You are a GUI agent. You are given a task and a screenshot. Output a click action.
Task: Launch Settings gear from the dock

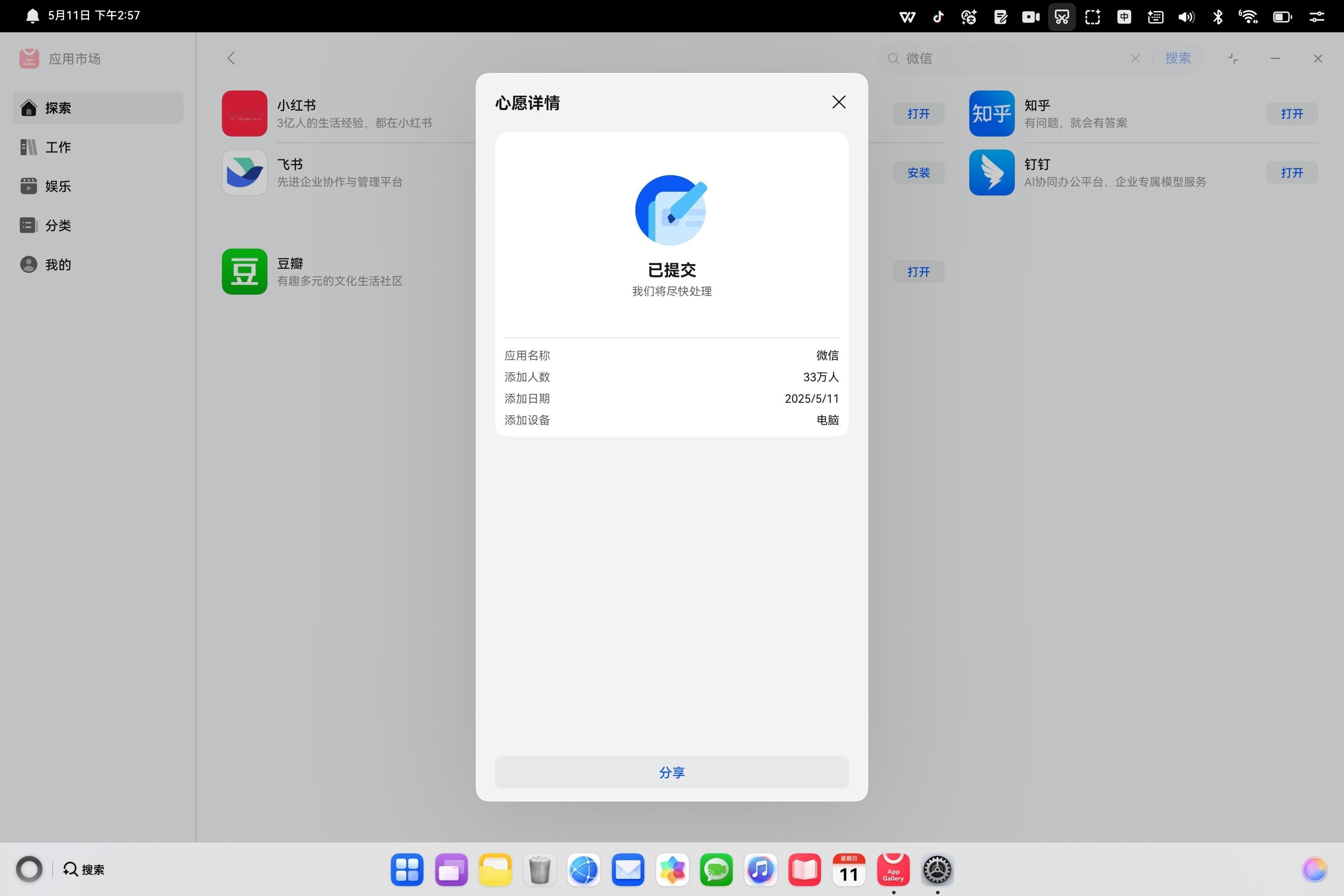pyautogui.click(x=936, y=870)
